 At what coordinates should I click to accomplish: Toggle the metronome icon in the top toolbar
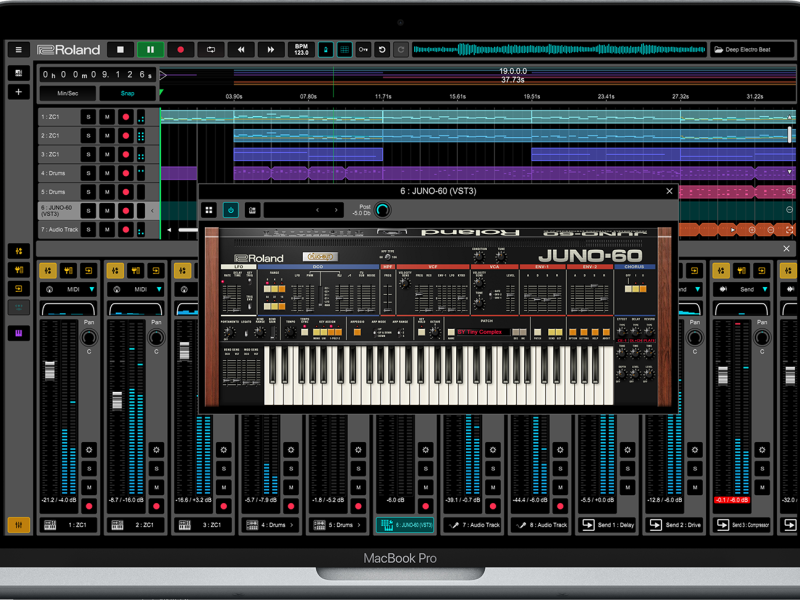326,49
